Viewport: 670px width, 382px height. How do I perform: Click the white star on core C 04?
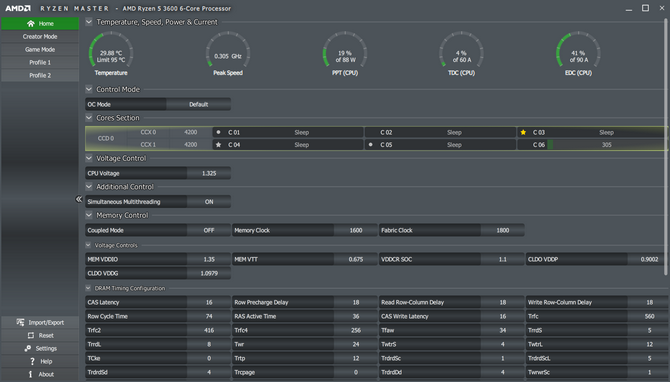218,145
